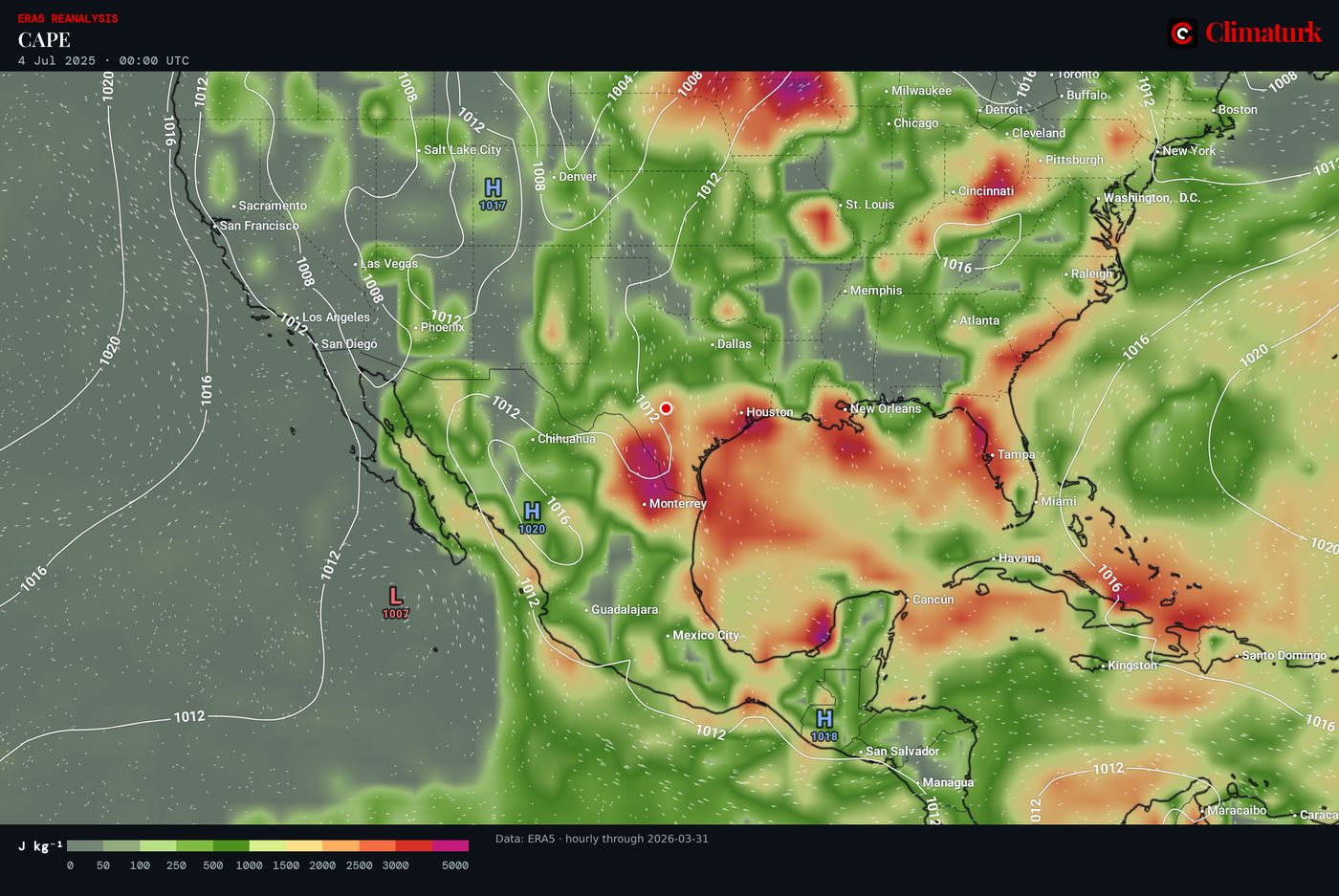
Task: Click the "5000" legend value
Action: 455,865
